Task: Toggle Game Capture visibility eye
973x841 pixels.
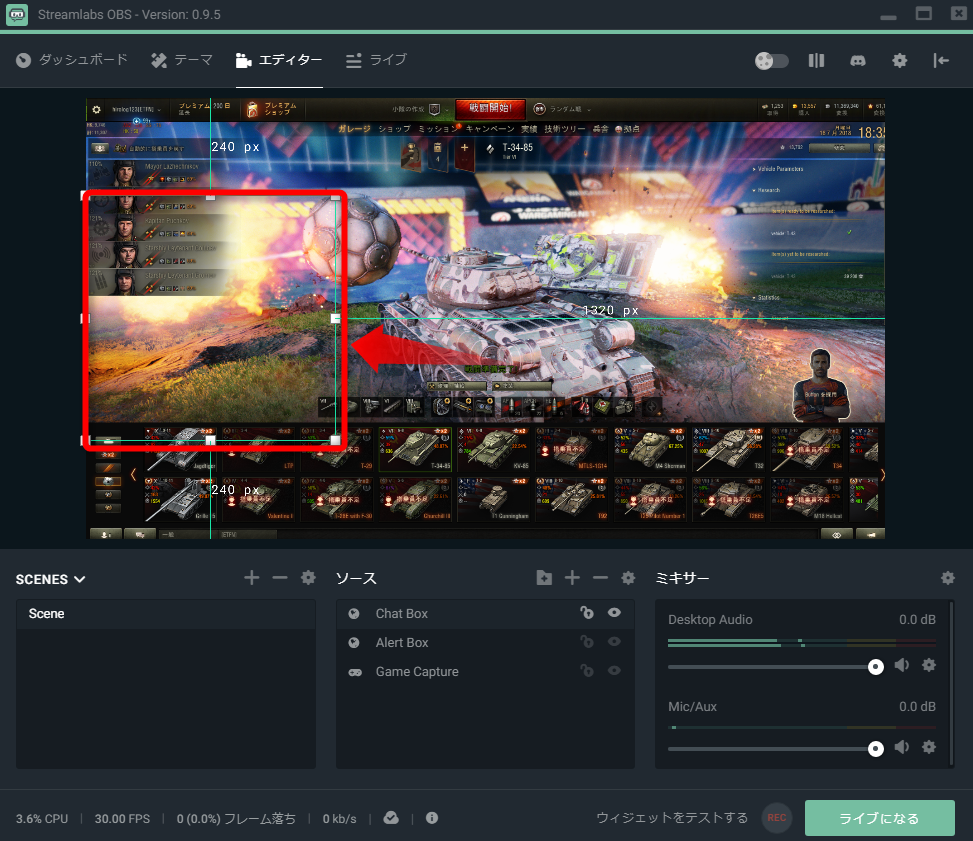Action: (x=614, y=671)
